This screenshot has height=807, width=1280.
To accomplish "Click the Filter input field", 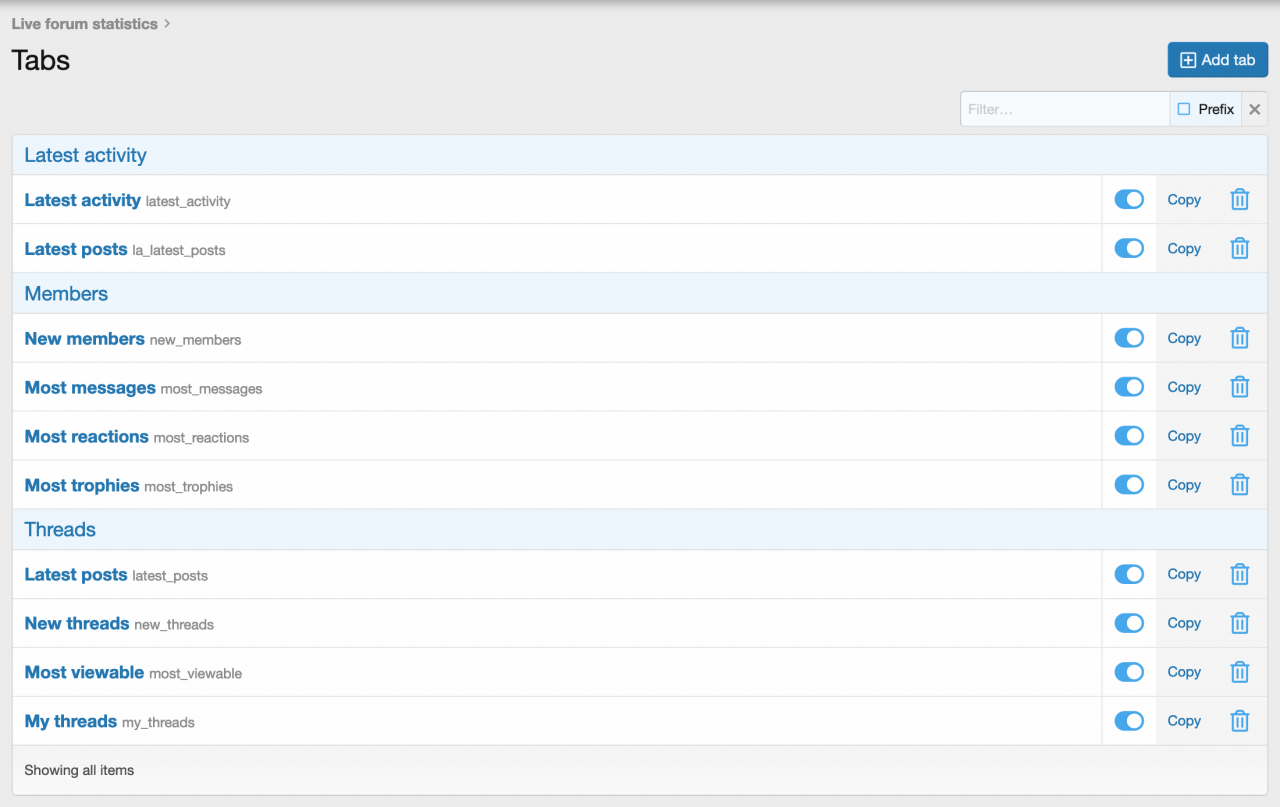I will point(1064,109).
